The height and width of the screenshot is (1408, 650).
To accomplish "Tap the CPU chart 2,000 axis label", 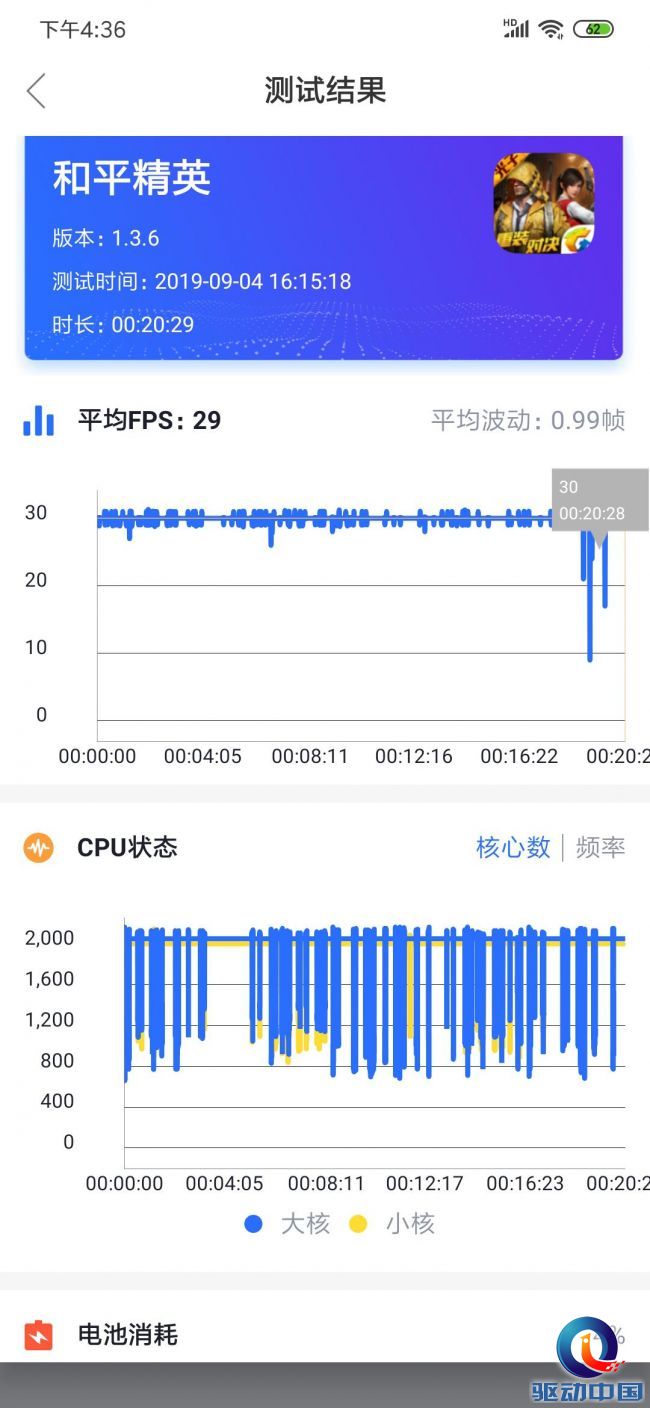I will point(50,938).
